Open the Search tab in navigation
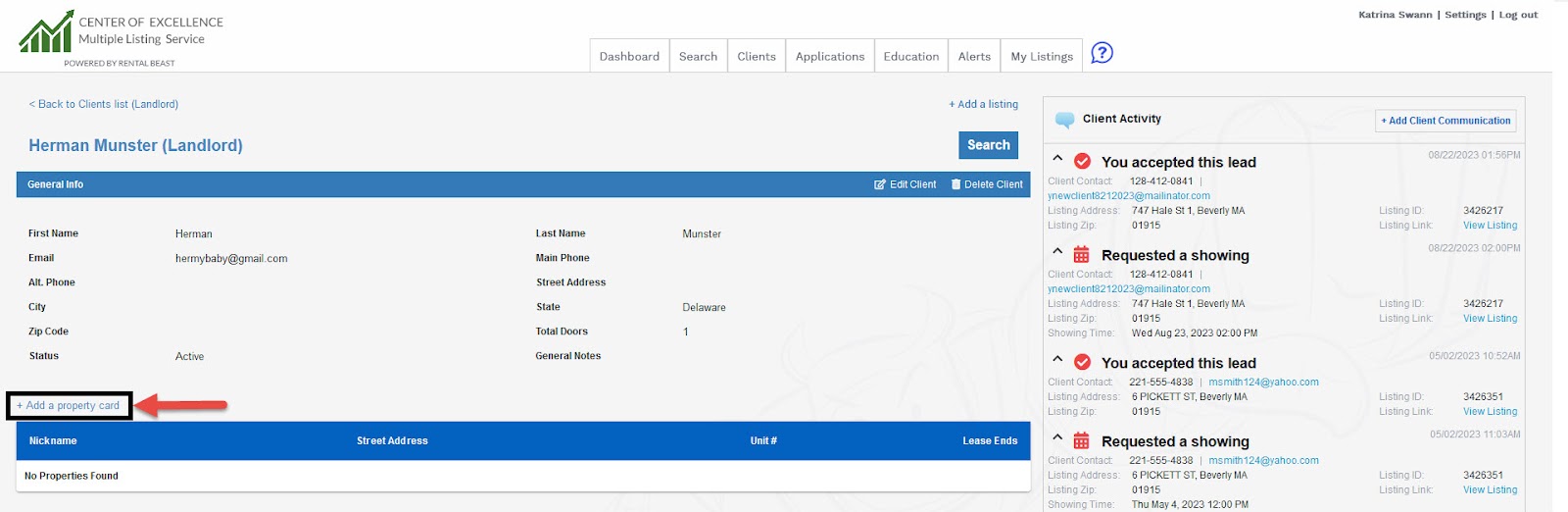 click(698, 56)
